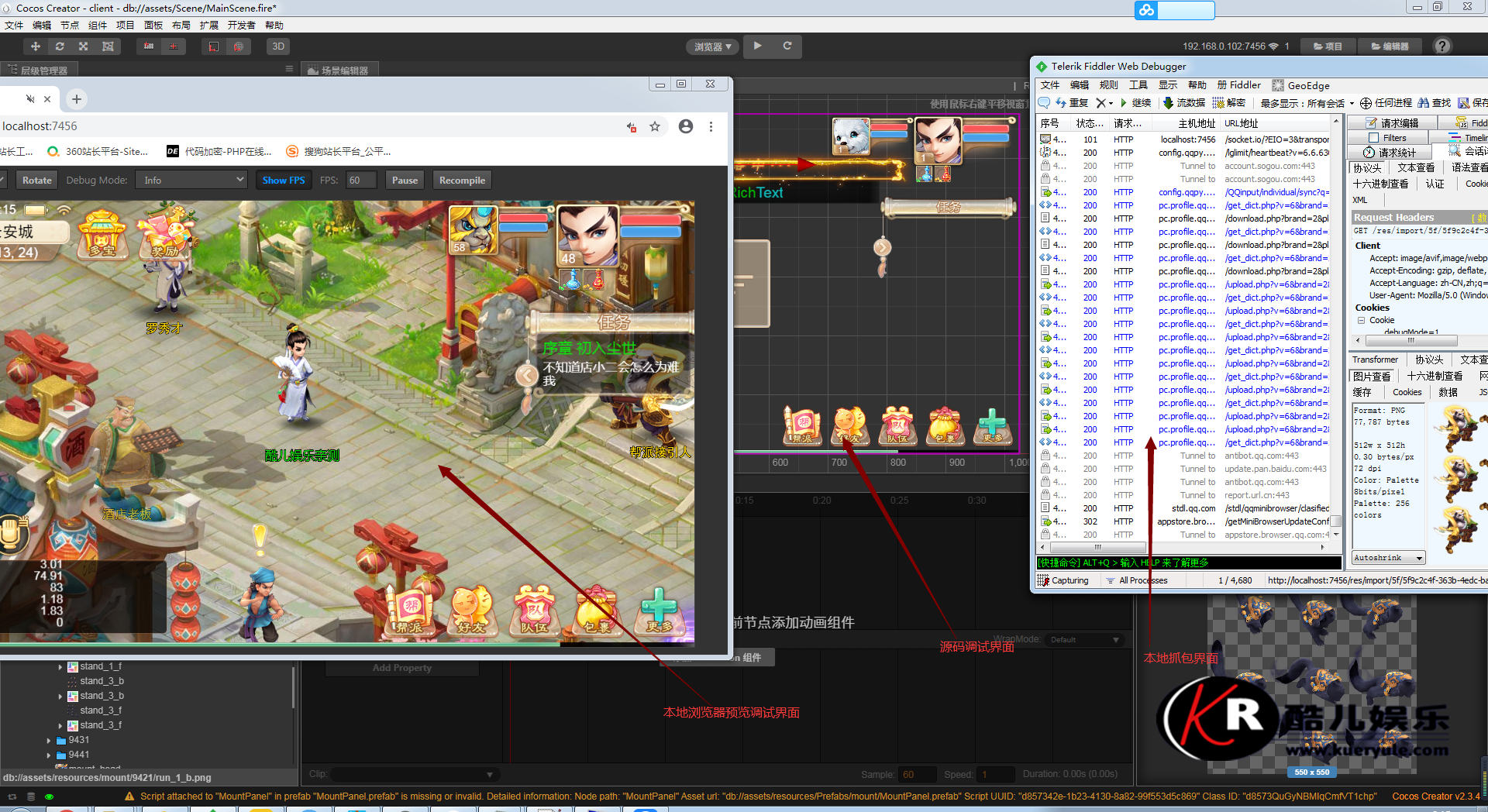Select the rotate tool in Cocos toolbar

tap(60, 46)
